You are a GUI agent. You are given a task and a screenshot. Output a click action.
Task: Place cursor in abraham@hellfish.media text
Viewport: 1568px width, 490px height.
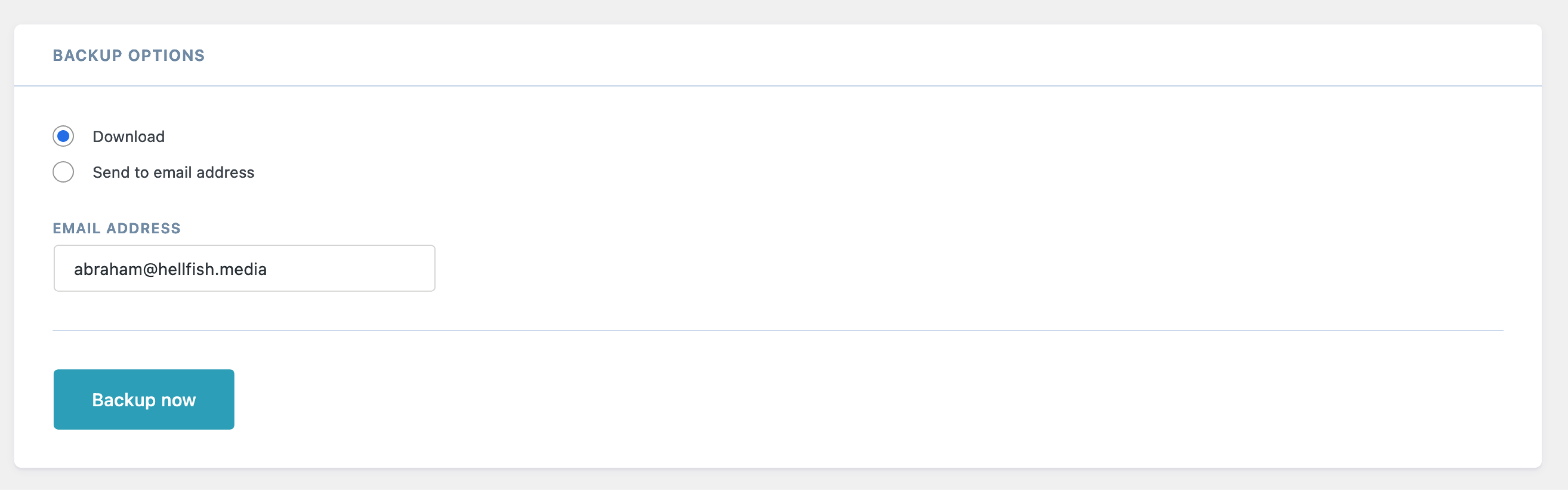pyautogui.click(x=170, y=269)
